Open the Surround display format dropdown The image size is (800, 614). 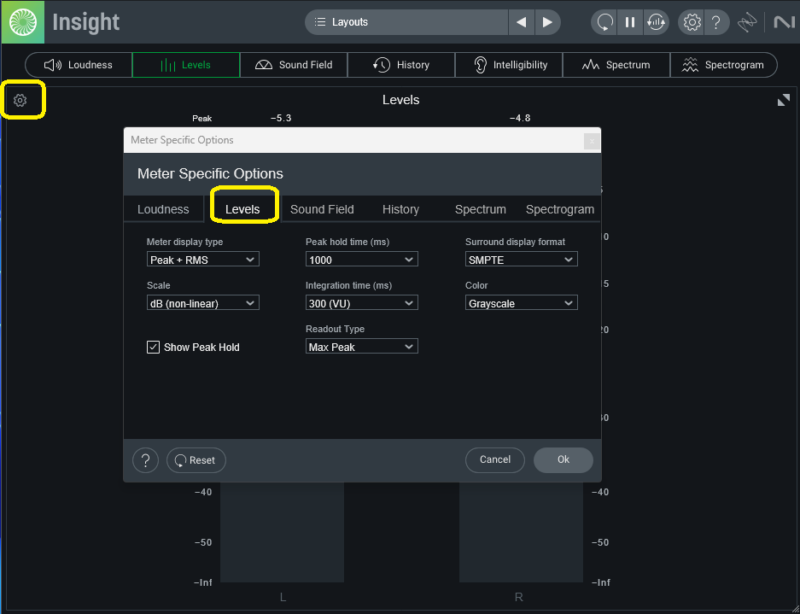521,260
